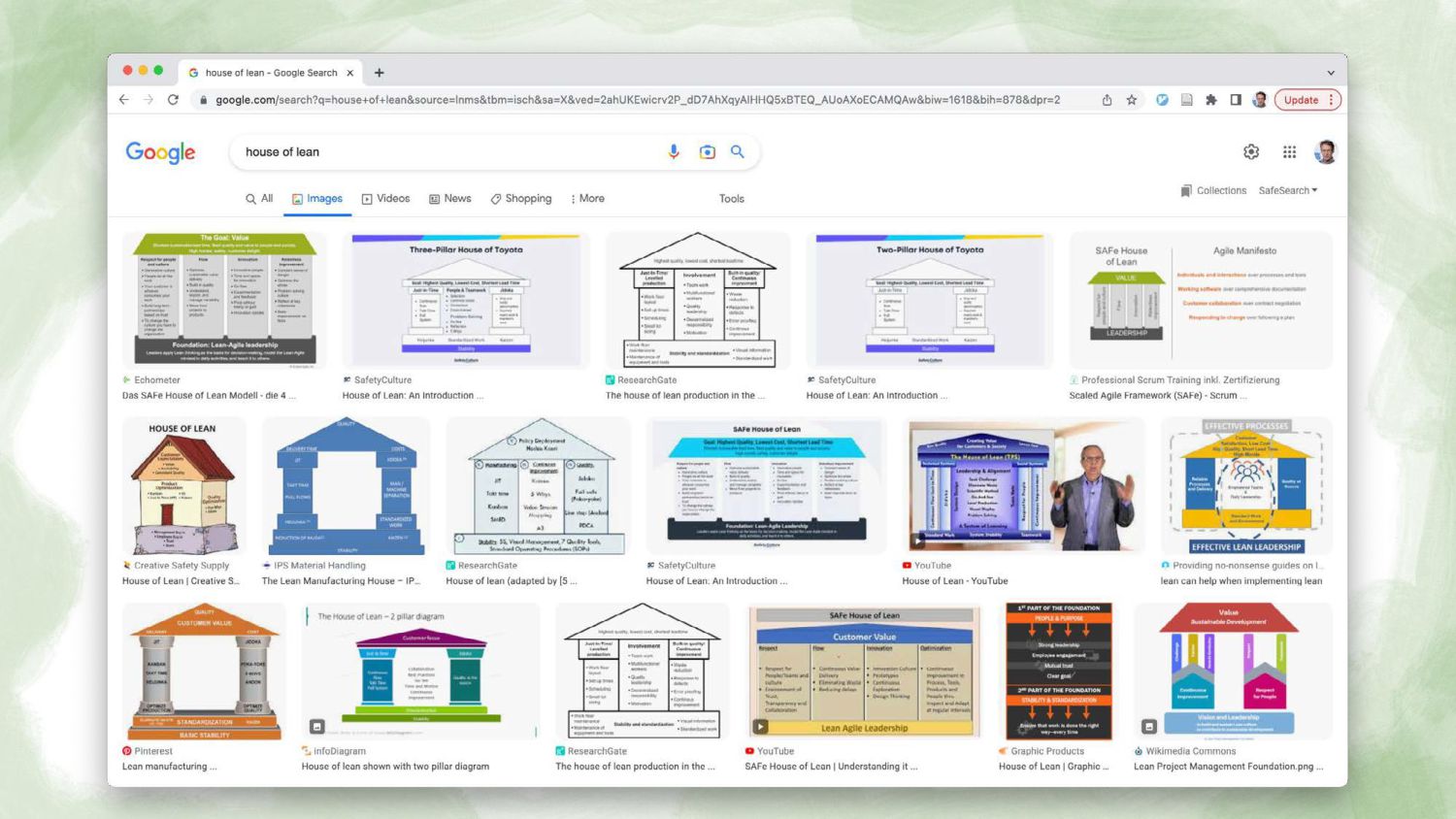Open the Pinterest Lean manufacturing image
This screenshot has width=1456, height=819.
coord(204,672)
